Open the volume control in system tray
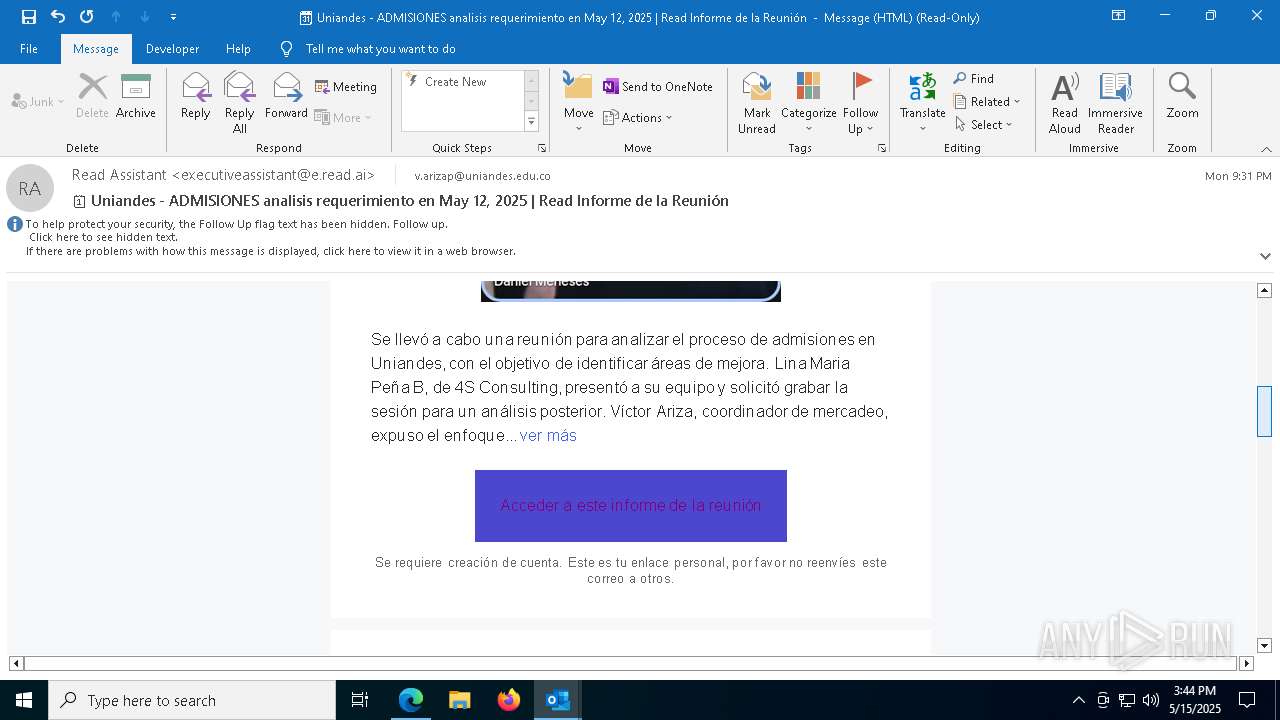Screen dimensions: 1280x720 pos(1151,700)
